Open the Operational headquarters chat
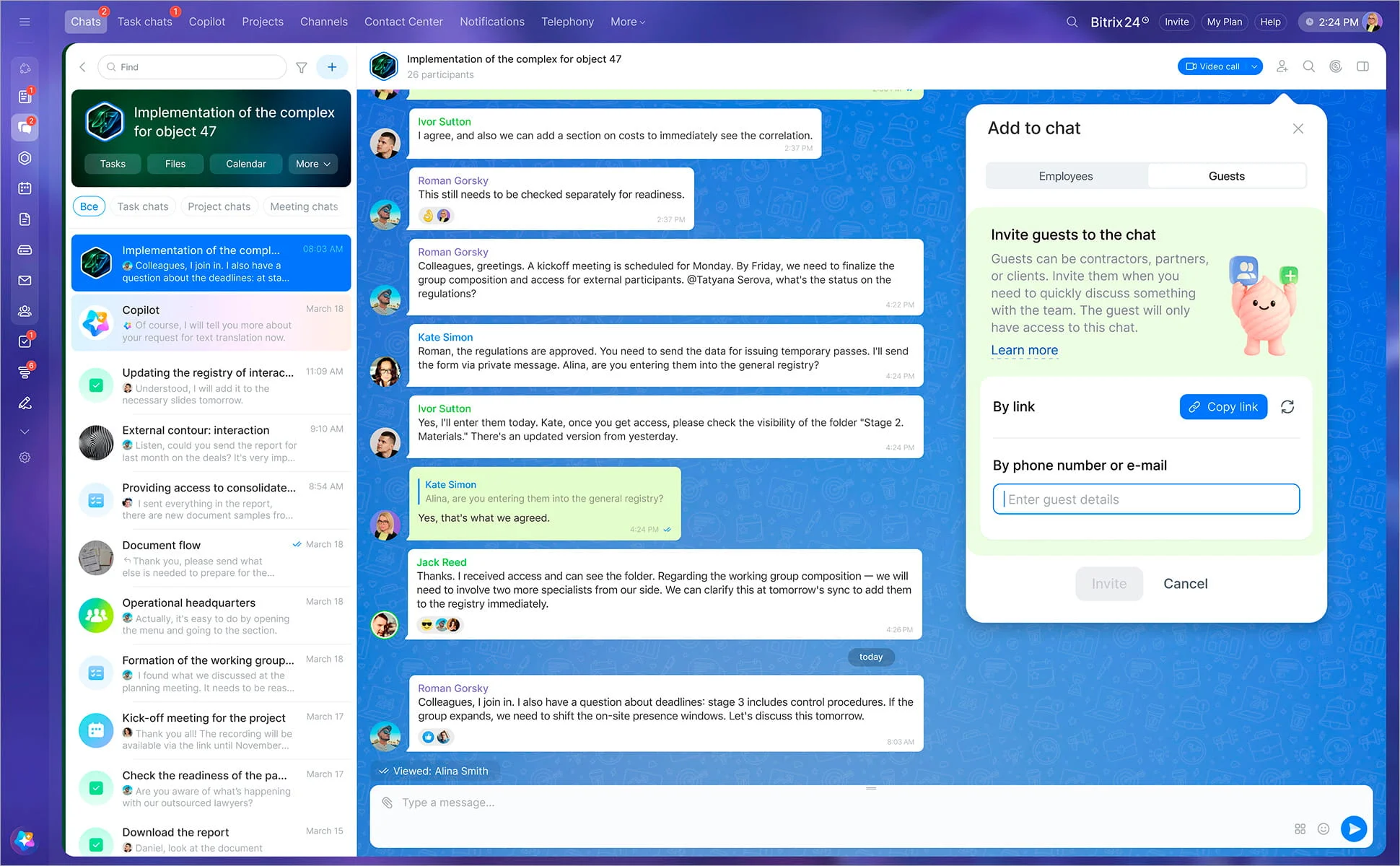This screenshot has width=1400, height=866. (x=211, y=616)
